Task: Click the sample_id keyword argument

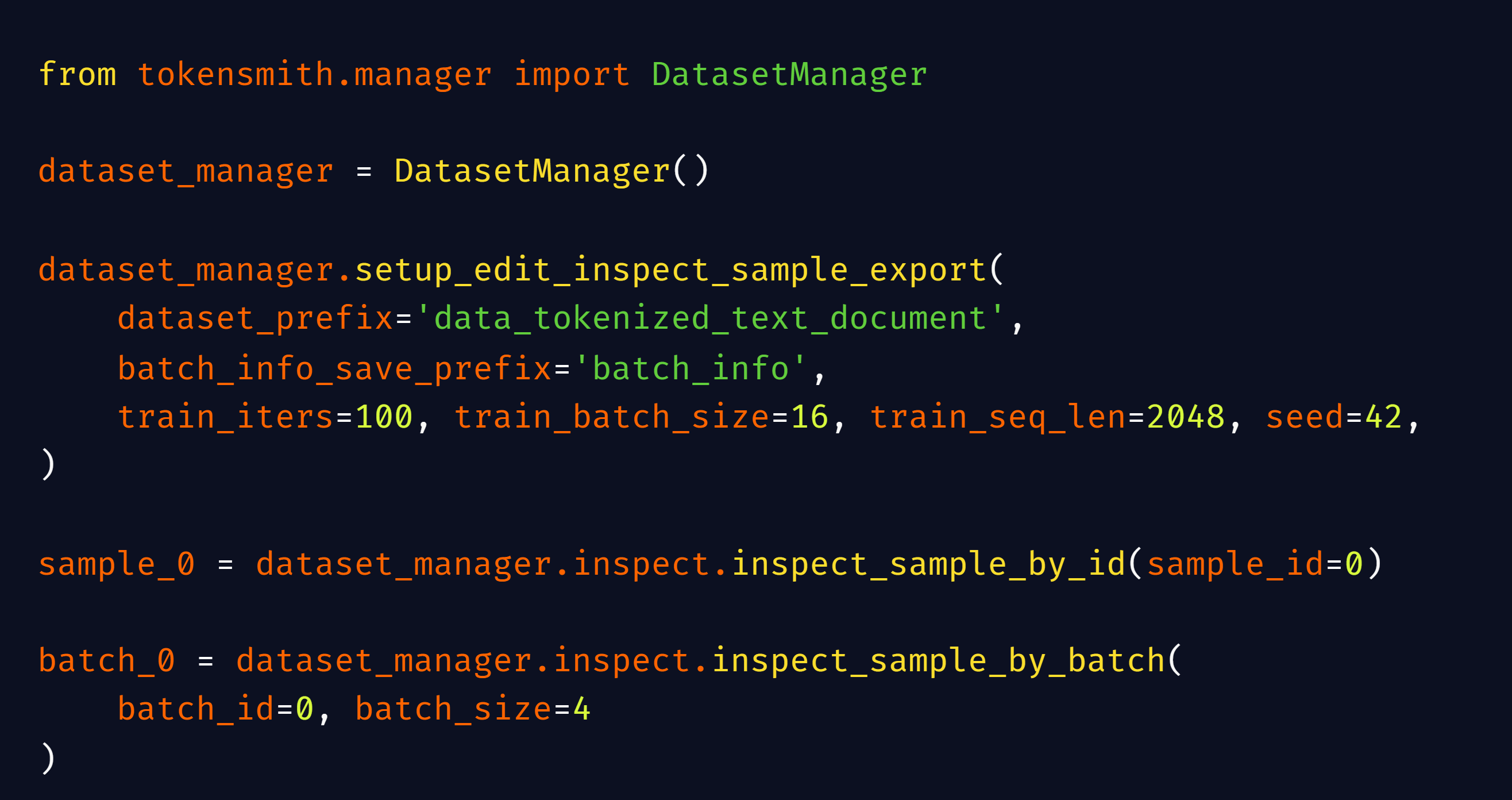Action: click(1235, 564)
